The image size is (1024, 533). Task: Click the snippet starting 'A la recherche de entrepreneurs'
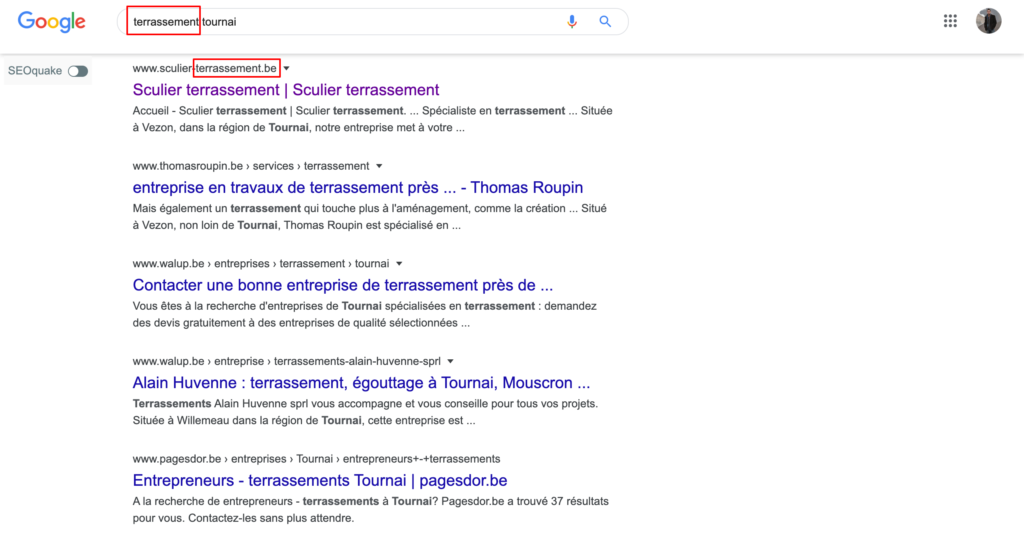(370, 509)
